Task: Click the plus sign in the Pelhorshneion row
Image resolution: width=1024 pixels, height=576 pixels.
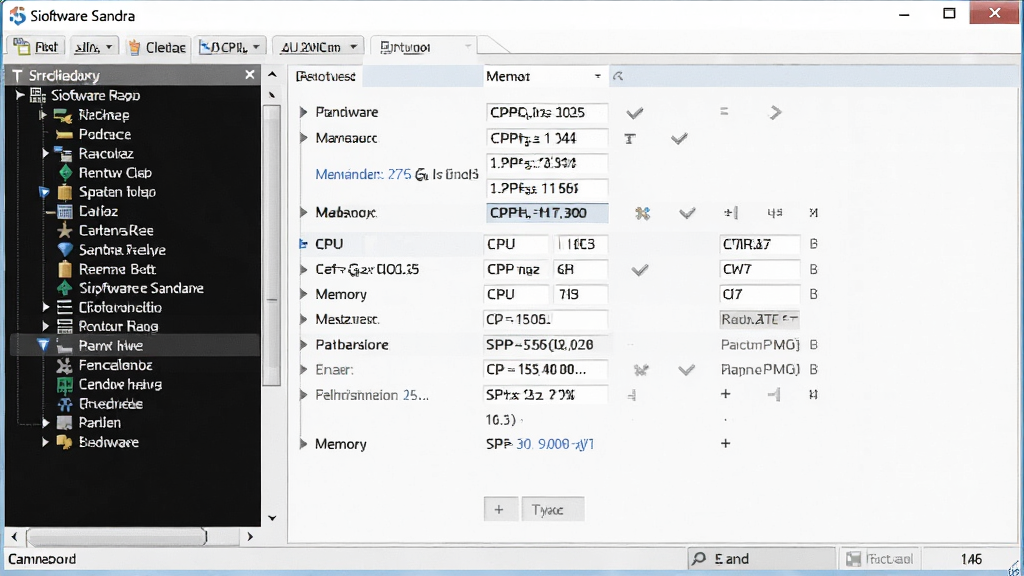Action: click(726, 394)
